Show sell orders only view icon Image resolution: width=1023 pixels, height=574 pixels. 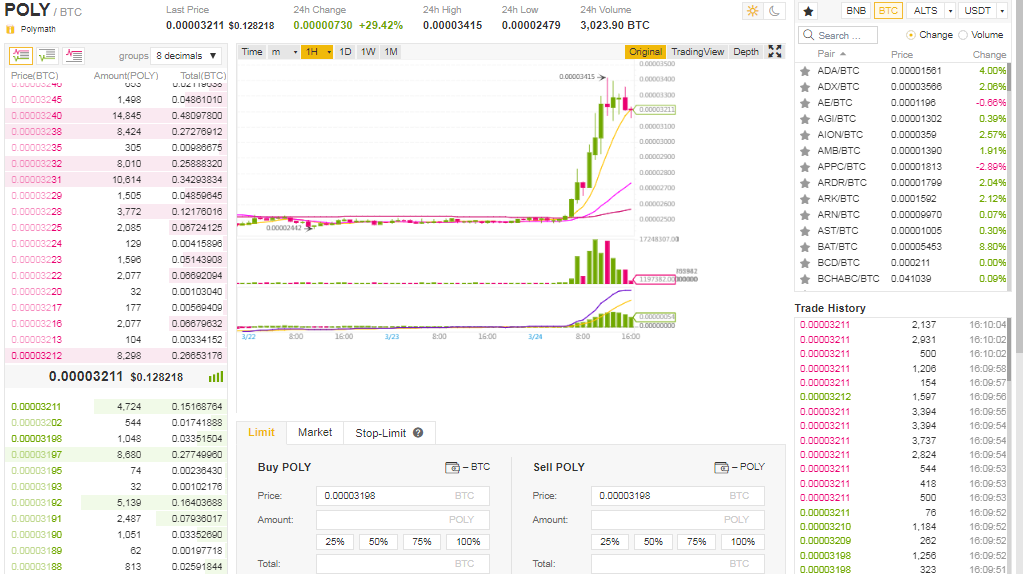coord(73,55)
